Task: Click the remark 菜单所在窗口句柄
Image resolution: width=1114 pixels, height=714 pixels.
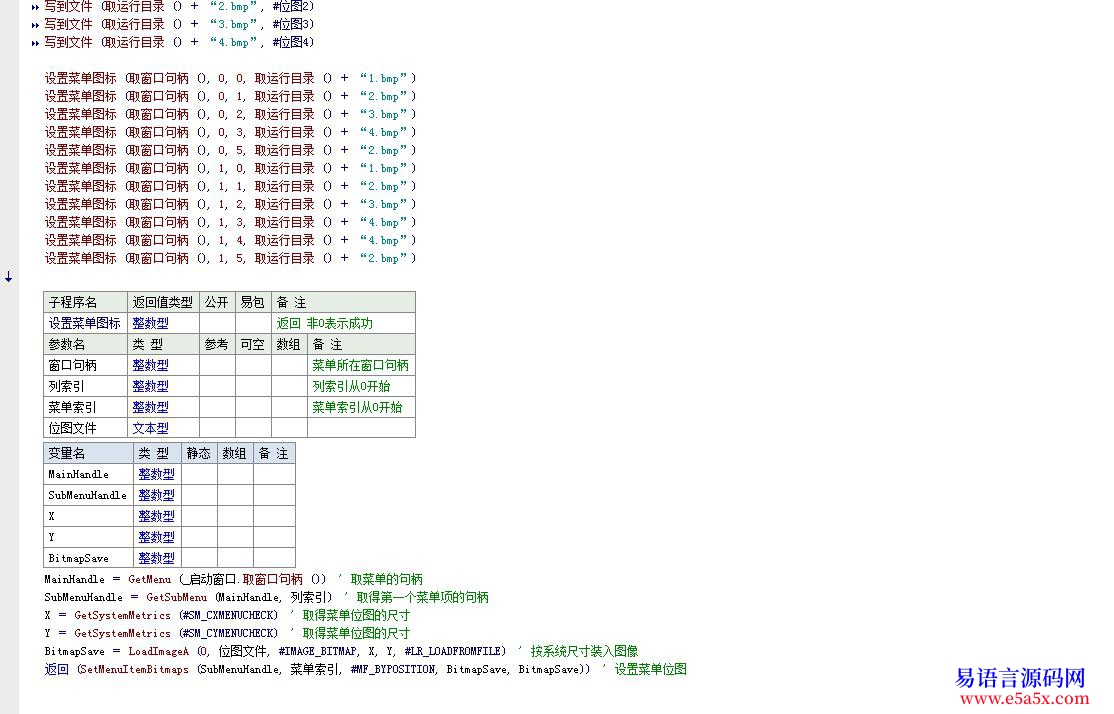Action: point(360,365)
